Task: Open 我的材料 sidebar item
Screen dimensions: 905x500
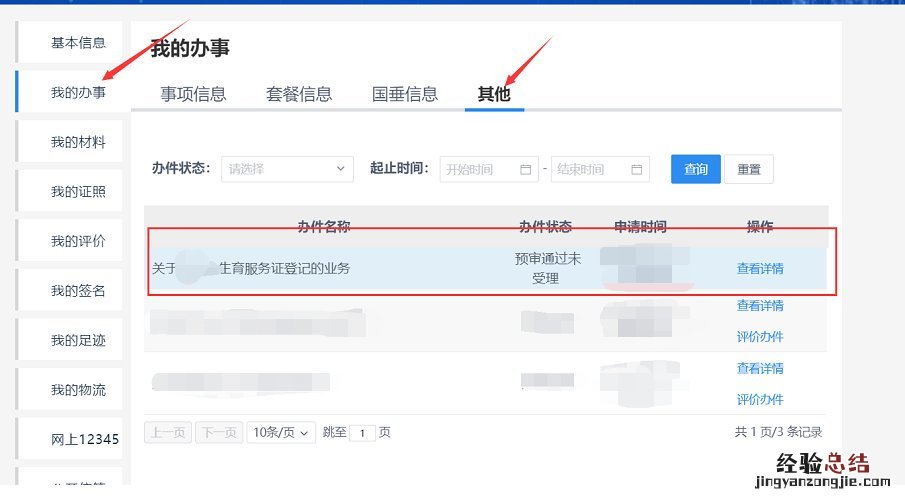Action: click(70, 141)
